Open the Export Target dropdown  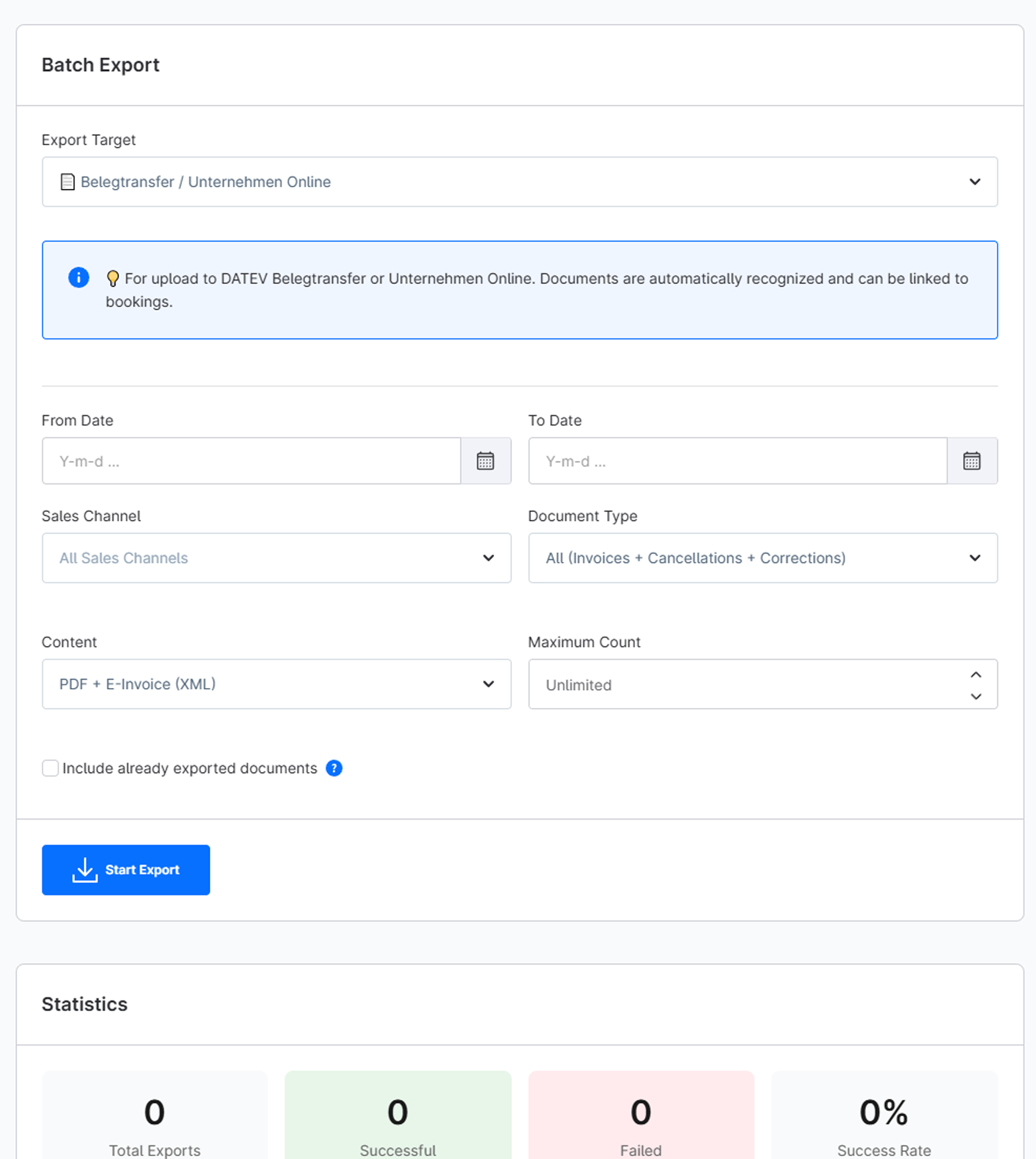tap(520, 182)
